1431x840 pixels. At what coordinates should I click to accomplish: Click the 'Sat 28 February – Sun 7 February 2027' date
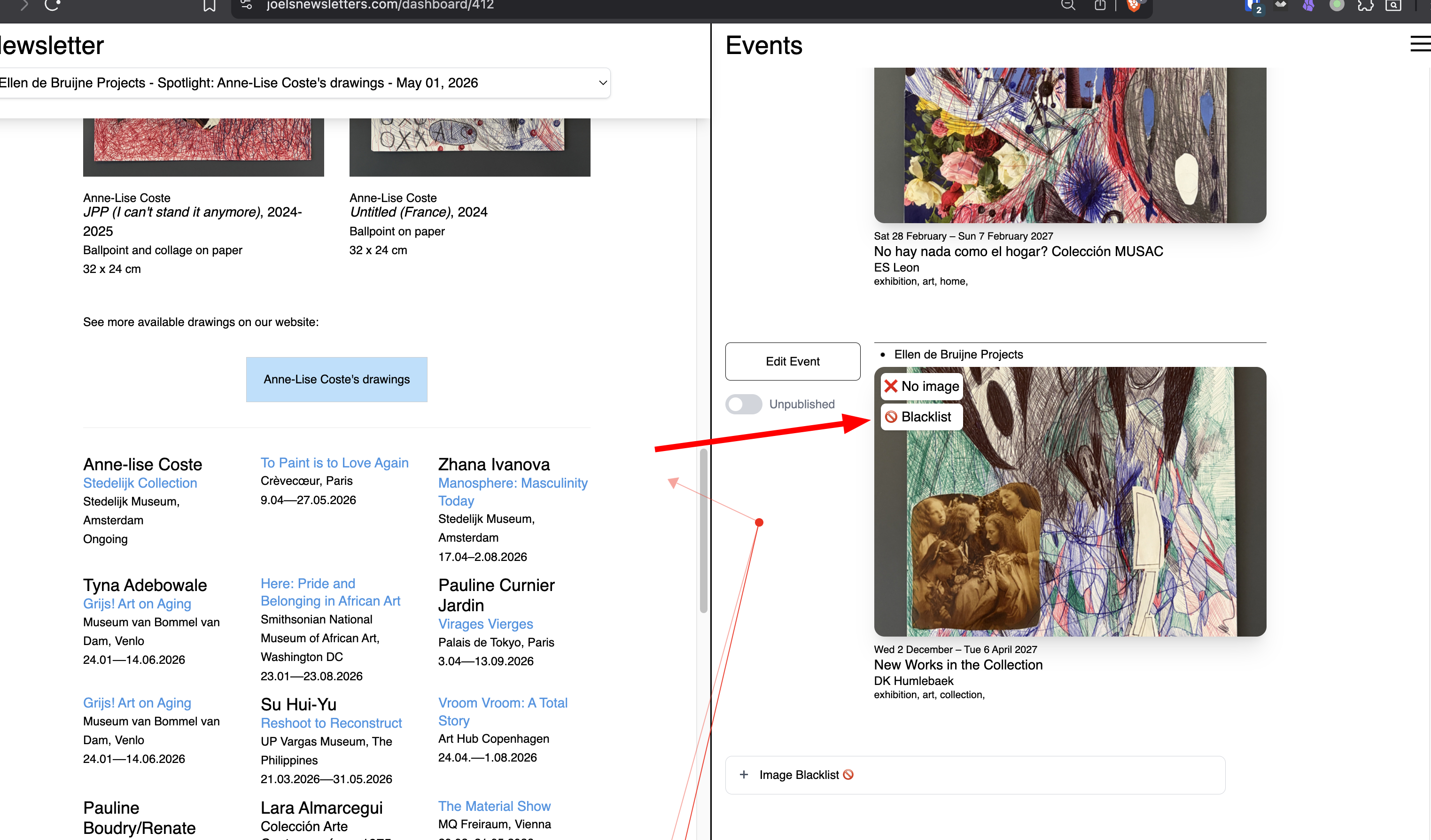964,236
